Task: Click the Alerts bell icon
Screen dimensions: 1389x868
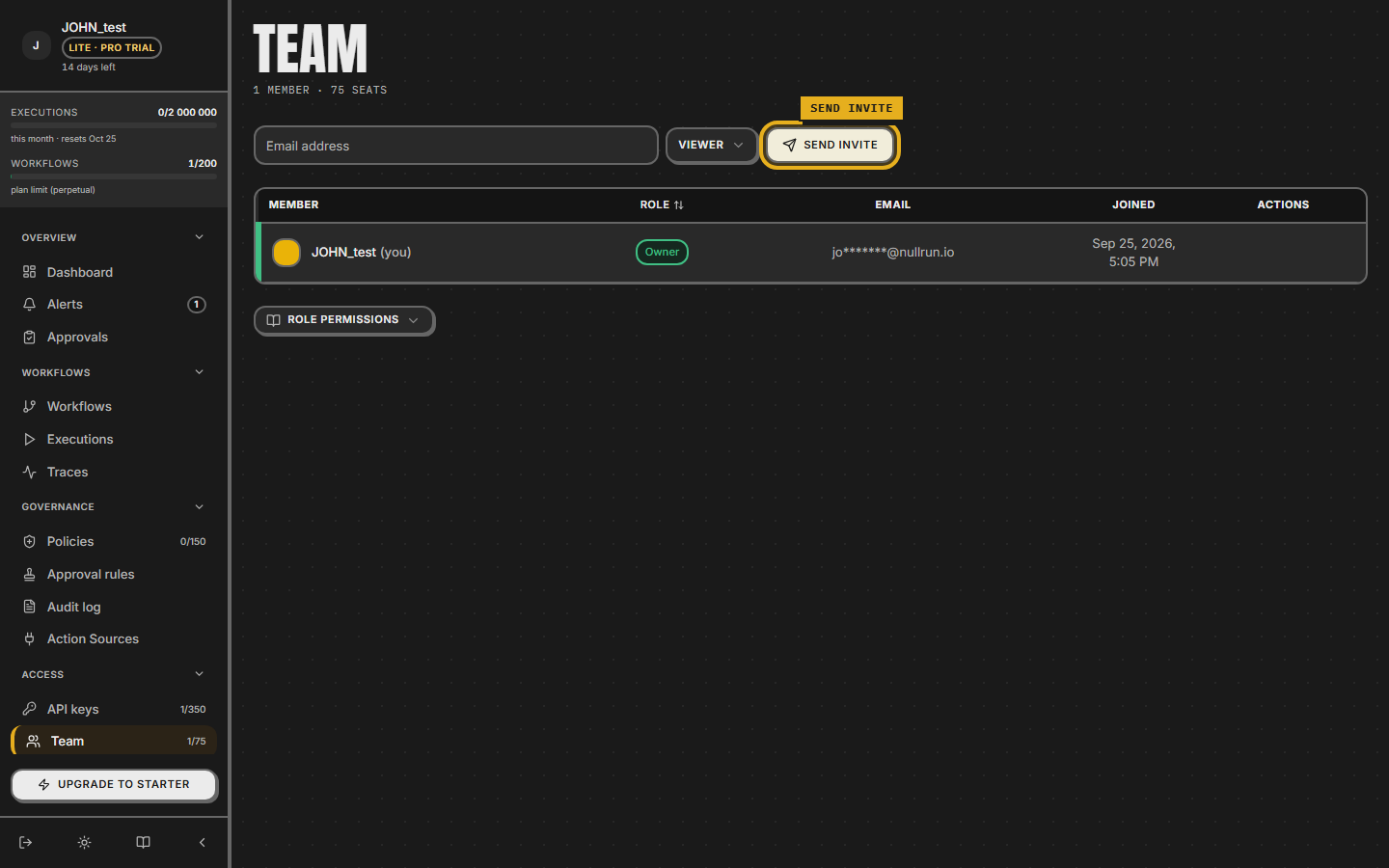Action: coord(29,304)
